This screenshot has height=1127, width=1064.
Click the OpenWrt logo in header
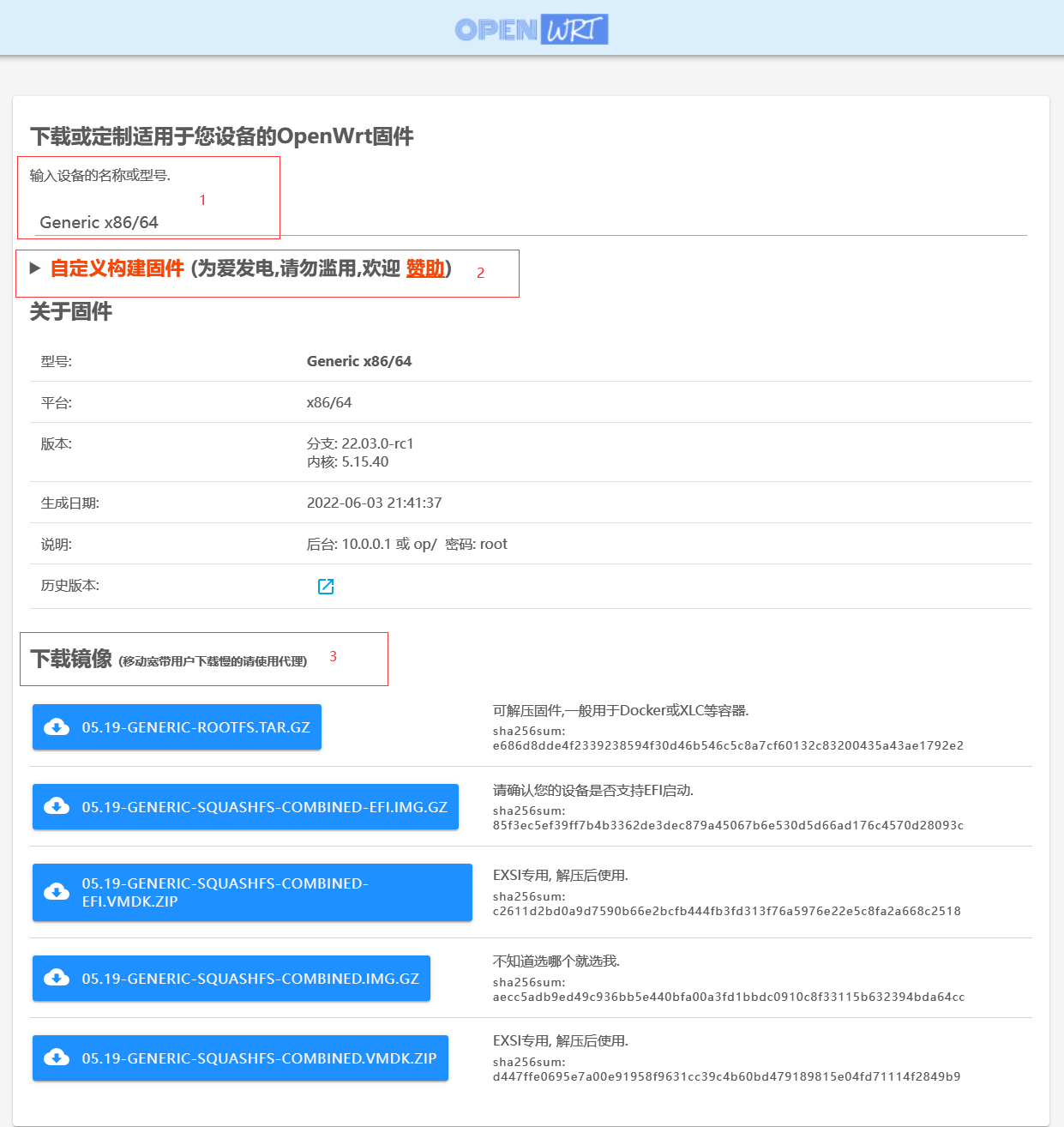531,29
